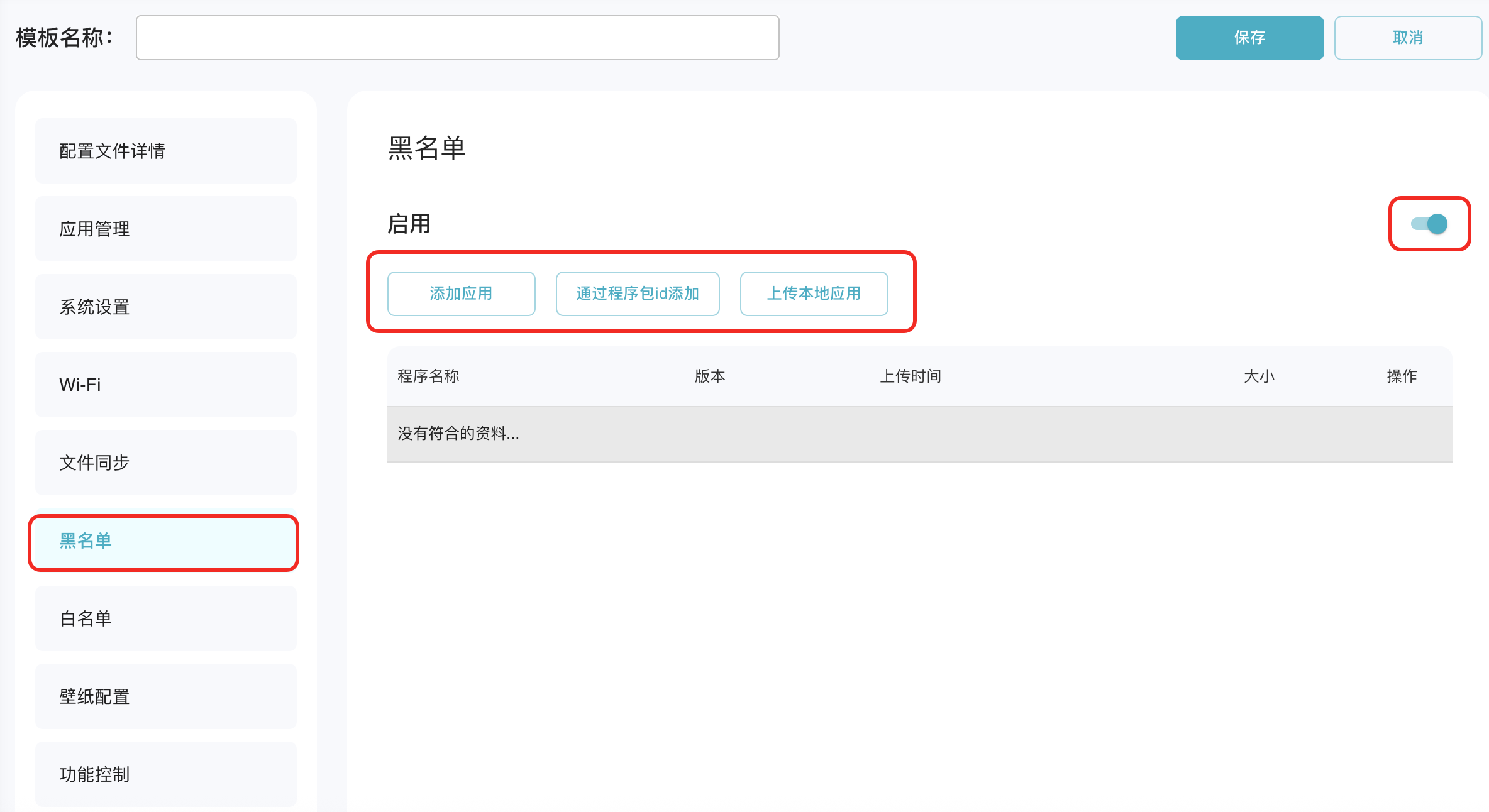The image size is (1489, 812).
Task: Click 通过程序包id添加 button
Action: pyautogui.click(x=637, y=294)
